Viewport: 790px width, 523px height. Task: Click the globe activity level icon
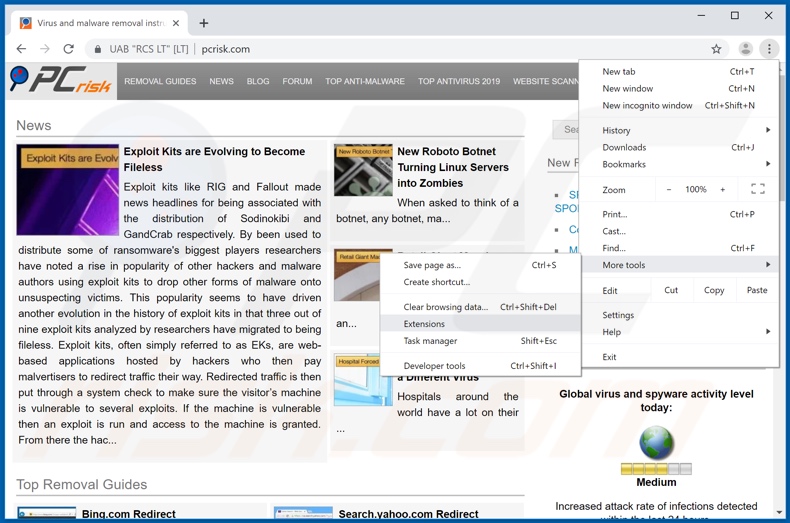pyautogui.click(x=656, y=443)
